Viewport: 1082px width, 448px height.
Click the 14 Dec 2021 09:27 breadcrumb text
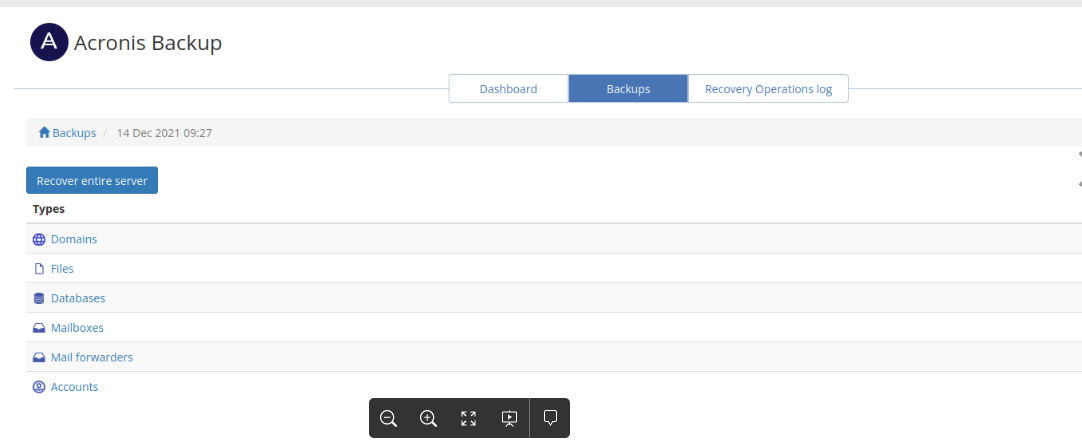pyautogui.click(x=164, y=133)
